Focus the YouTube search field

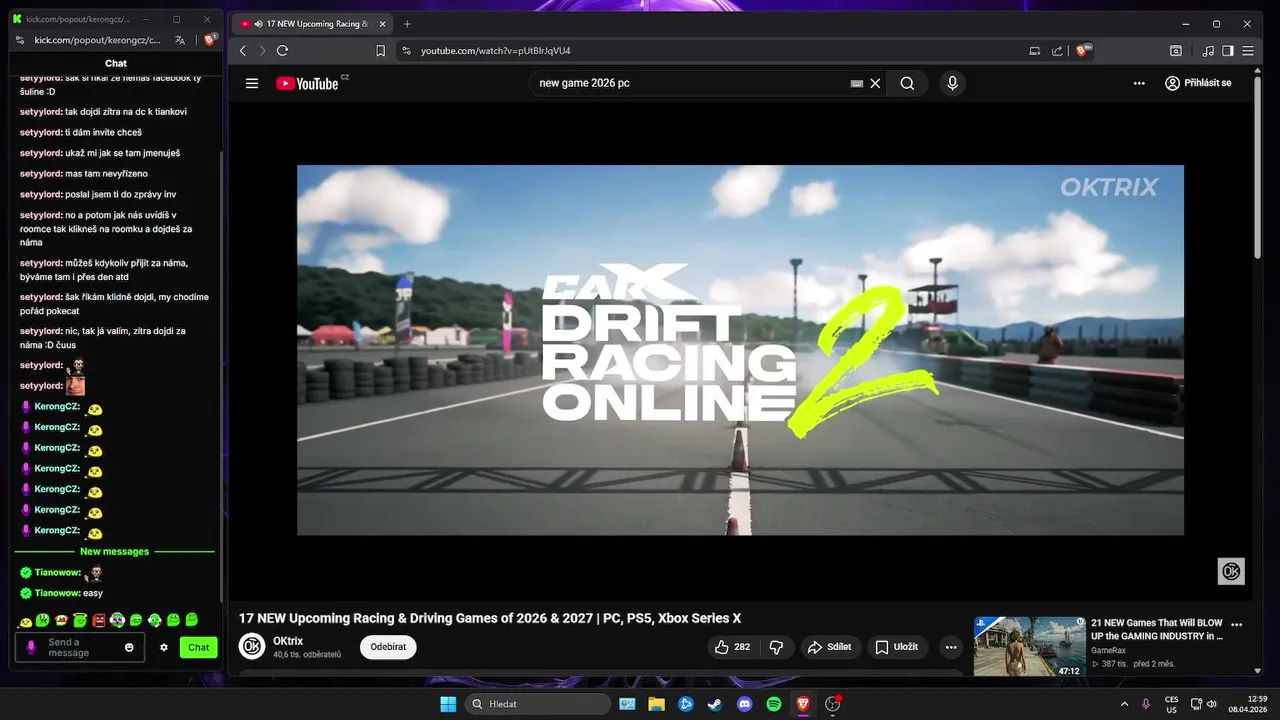pos(690,83)
